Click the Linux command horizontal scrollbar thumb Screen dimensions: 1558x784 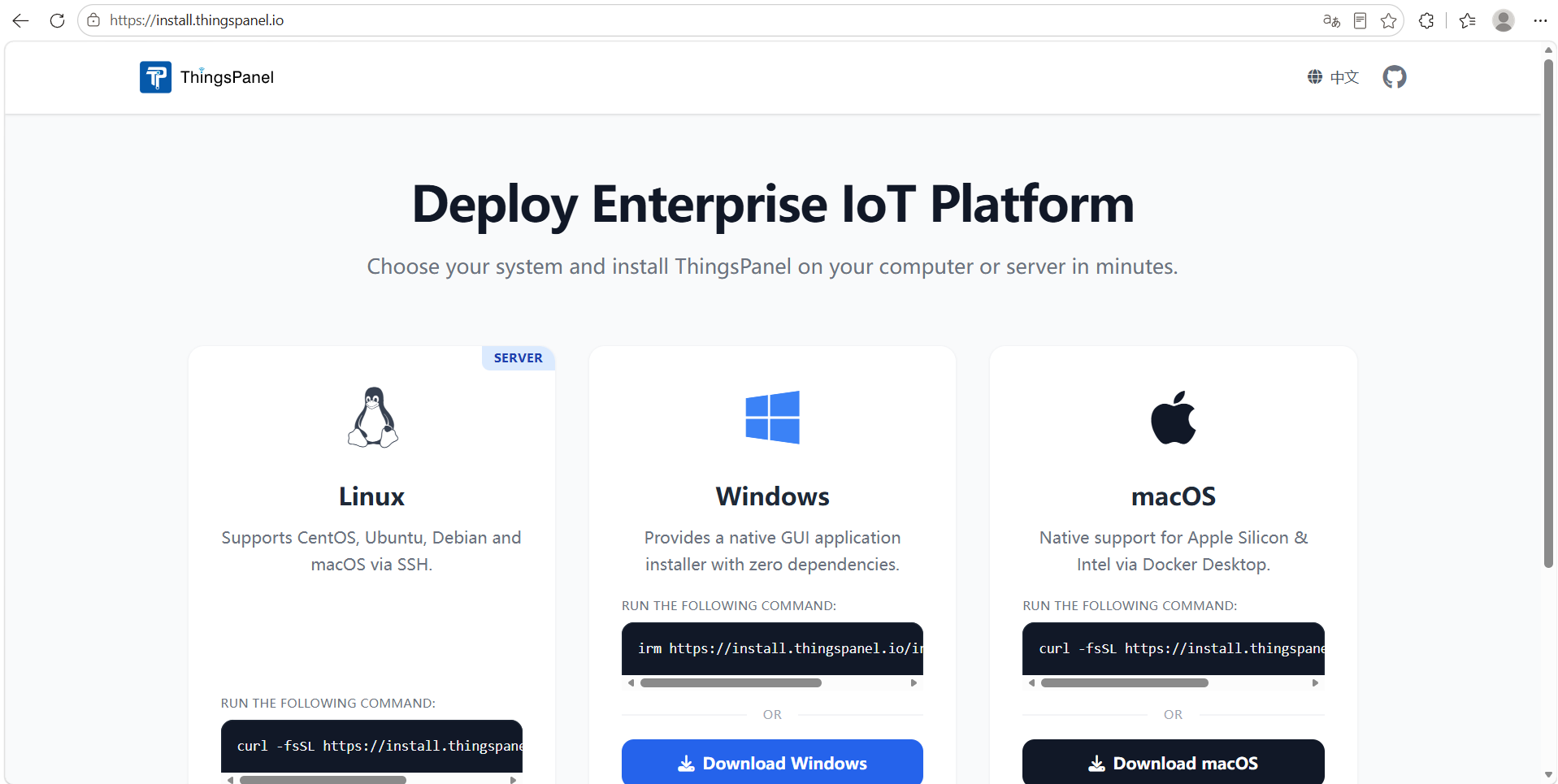(323, 780)
